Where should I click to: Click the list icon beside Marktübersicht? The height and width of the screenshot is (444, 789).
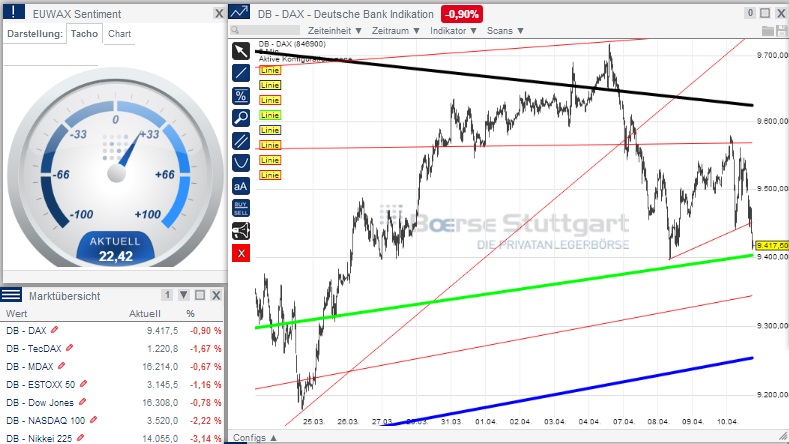(x=11, y=294)
